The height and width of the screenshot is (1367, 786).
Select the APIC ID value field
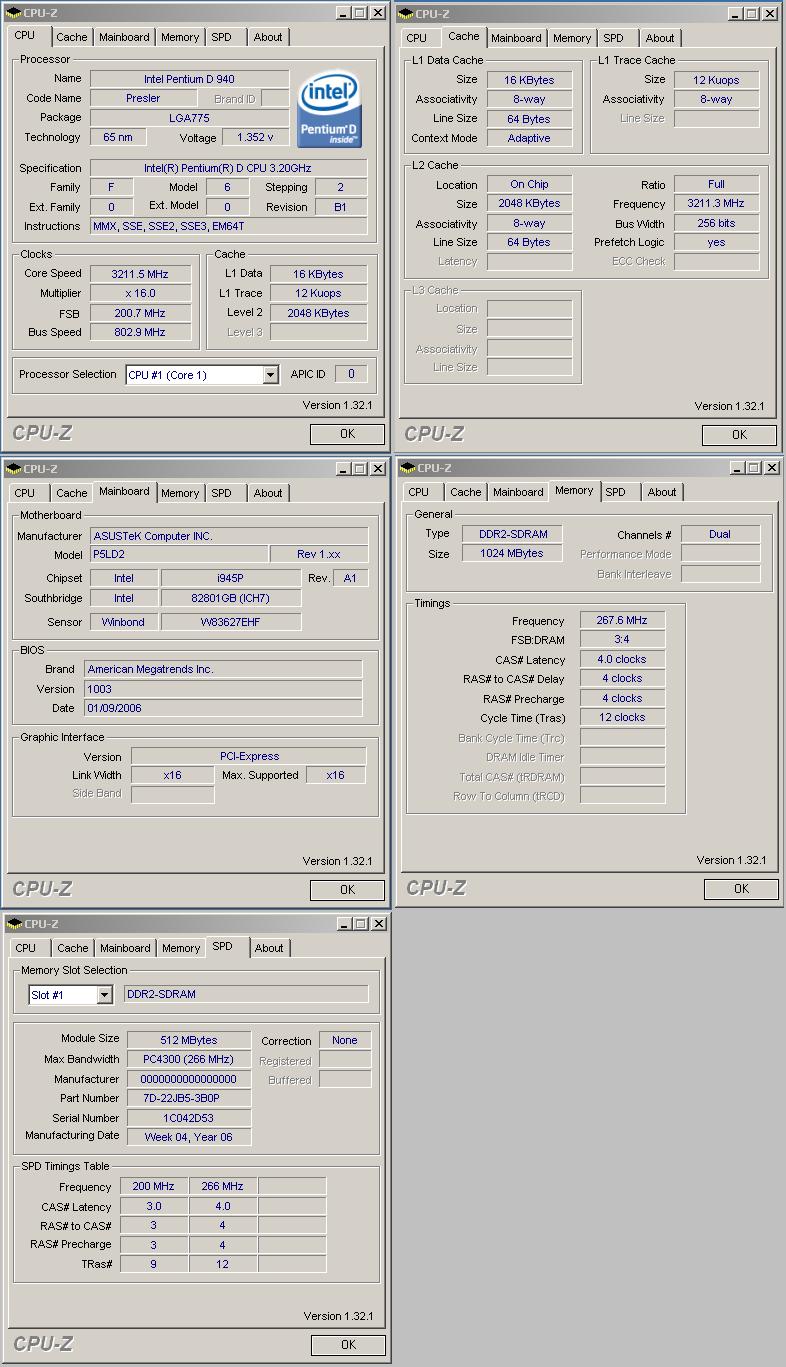click(351, 374)
